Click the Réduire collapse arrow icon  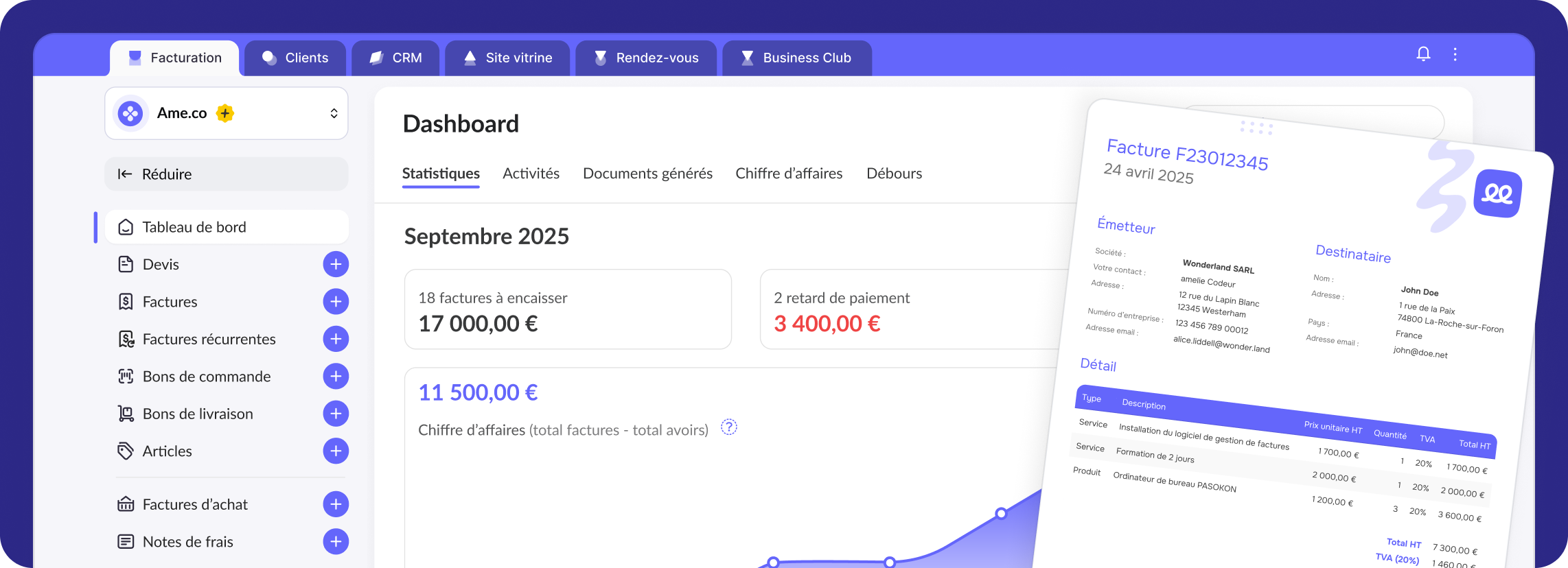pos(125,174)
